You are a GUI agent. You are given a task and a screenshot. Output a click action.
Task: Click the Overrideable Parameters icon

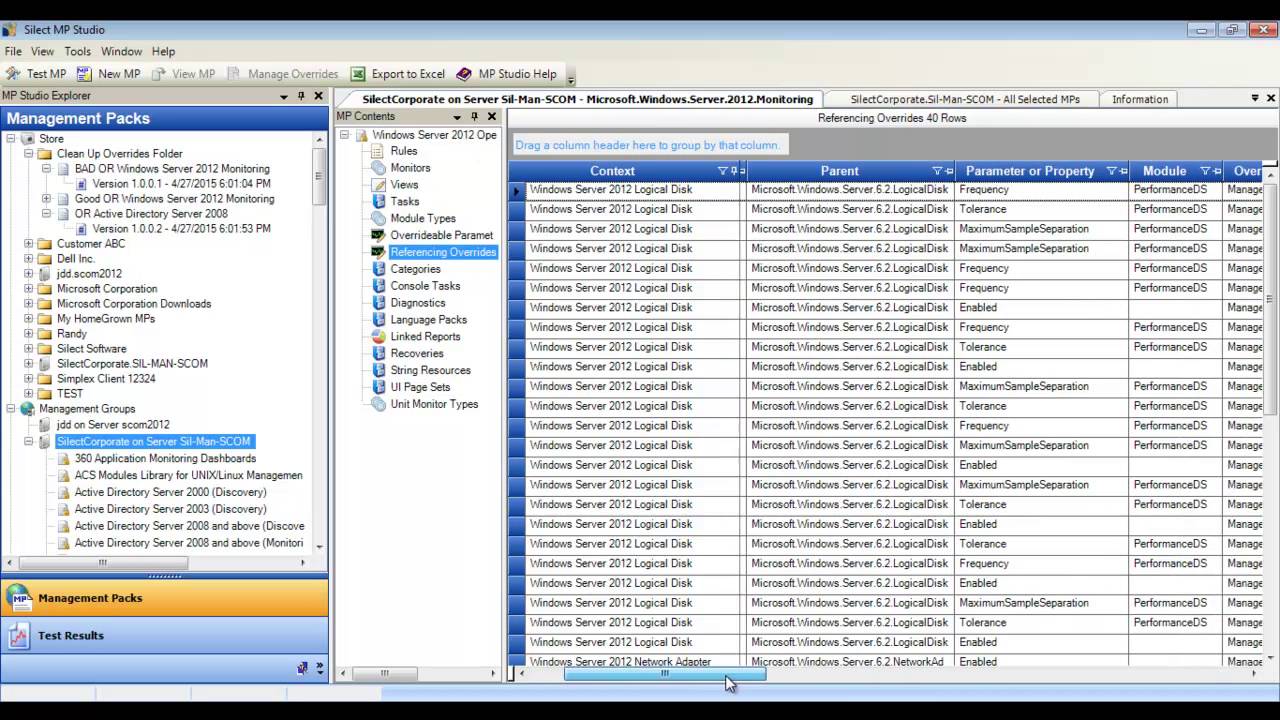379,235
